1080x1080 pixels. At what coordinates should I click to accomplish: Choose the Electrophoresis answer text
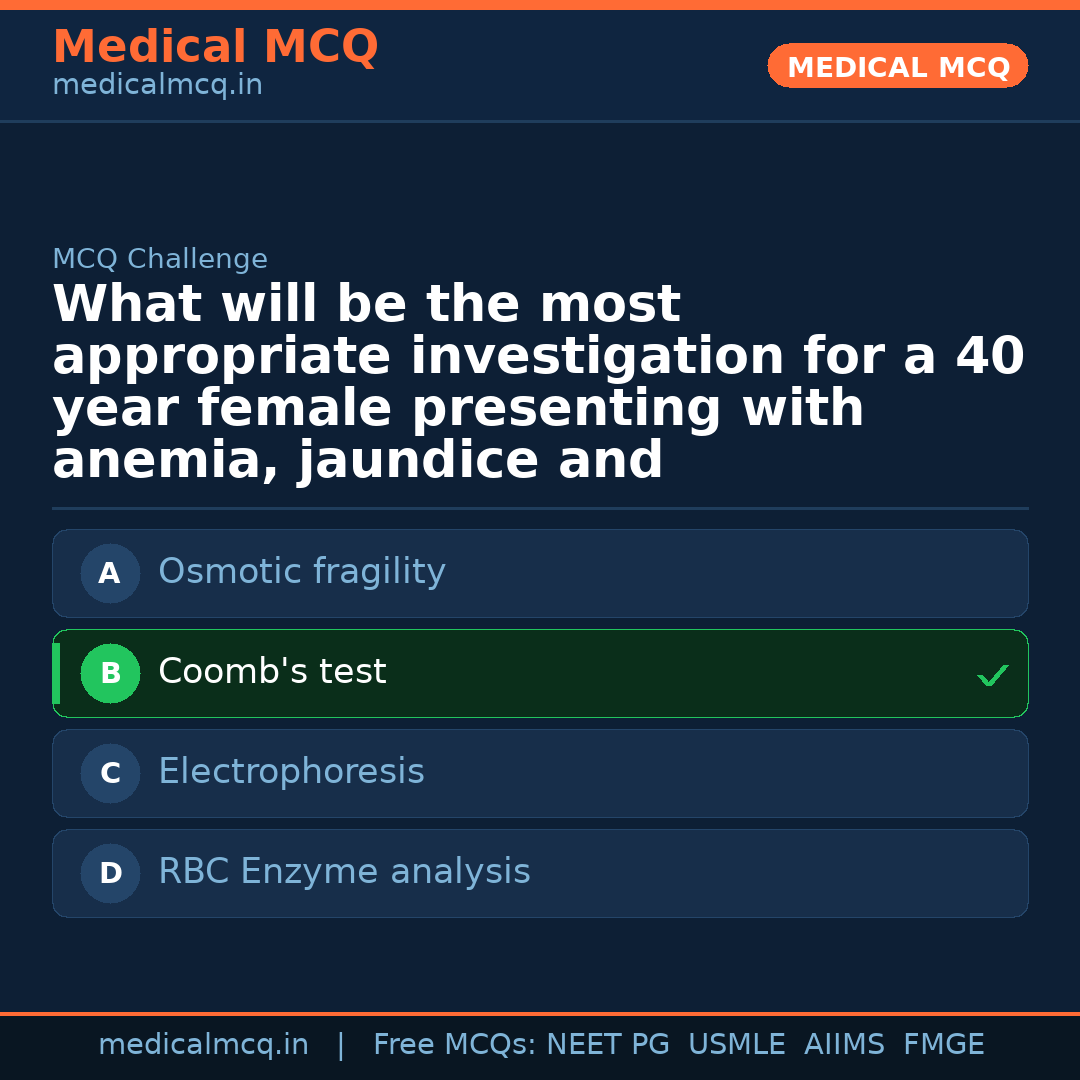click(291, 772)
